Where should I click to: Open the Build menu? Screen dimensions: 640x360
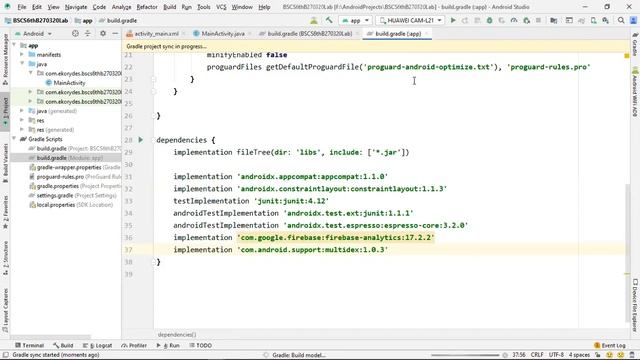169,7
